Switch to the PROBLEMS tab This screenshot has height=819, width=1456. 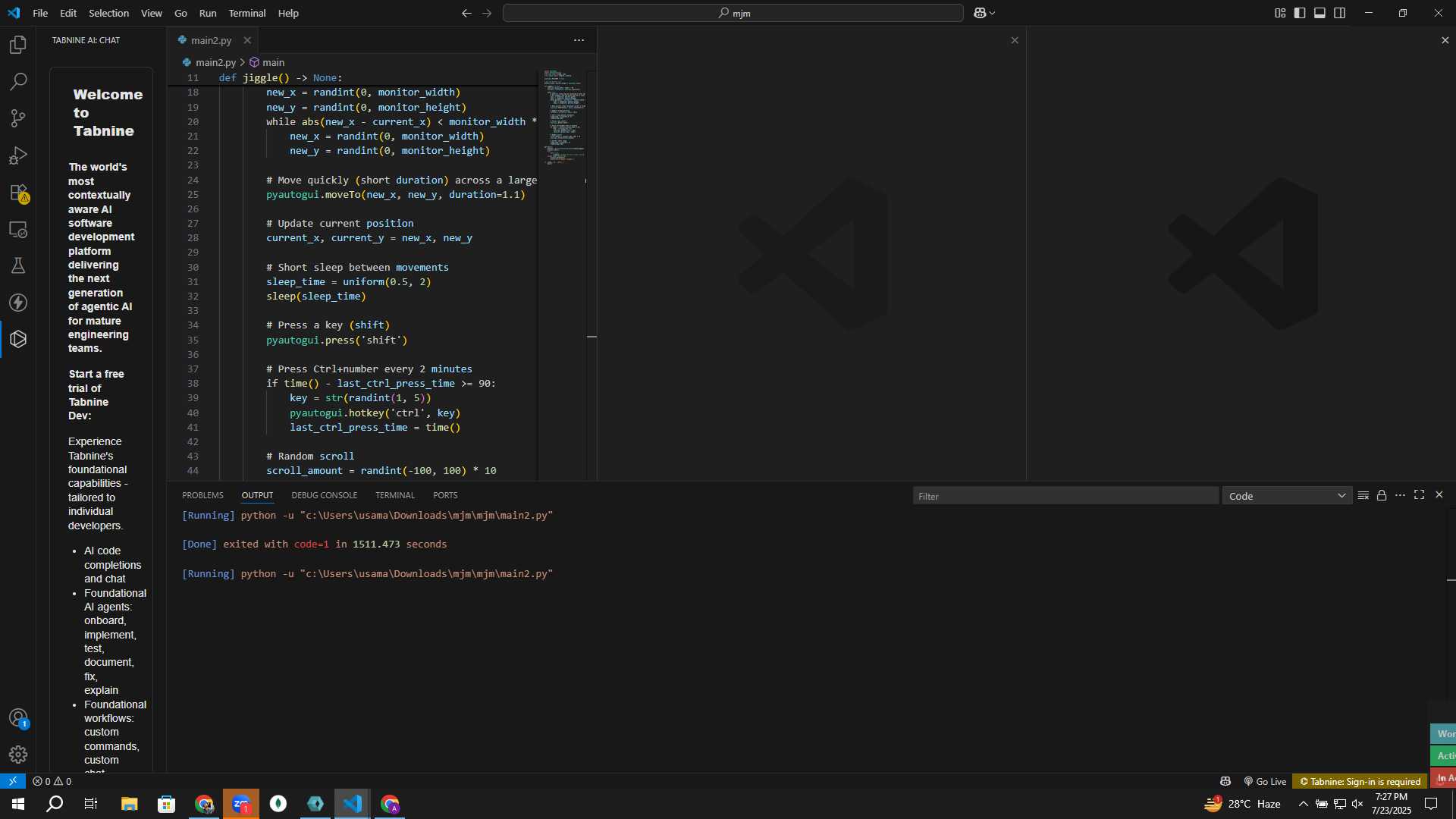coord(202,495)
